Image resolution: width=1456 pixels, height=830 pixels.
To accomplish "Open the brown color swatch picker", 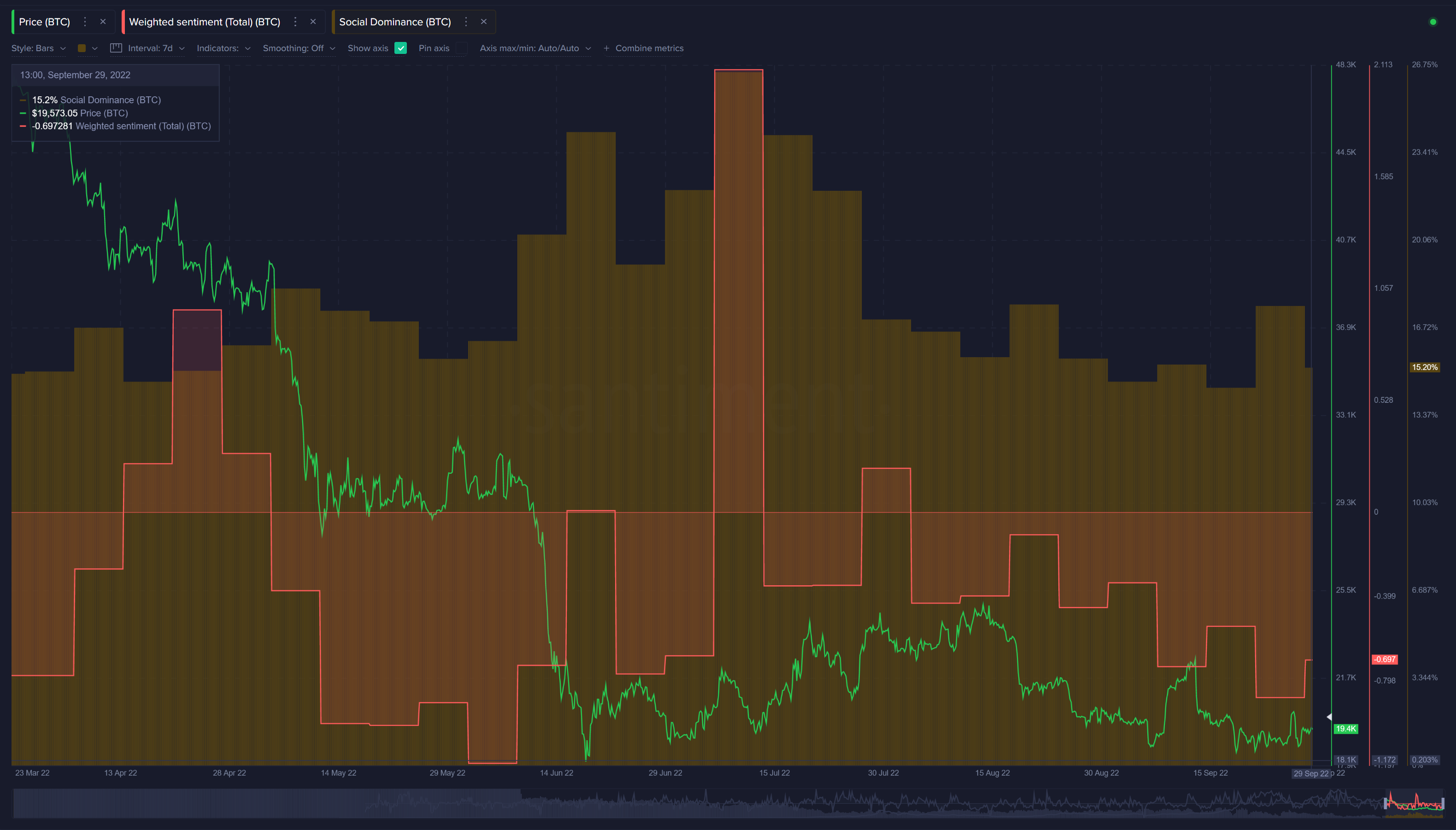I will (82, 48).
